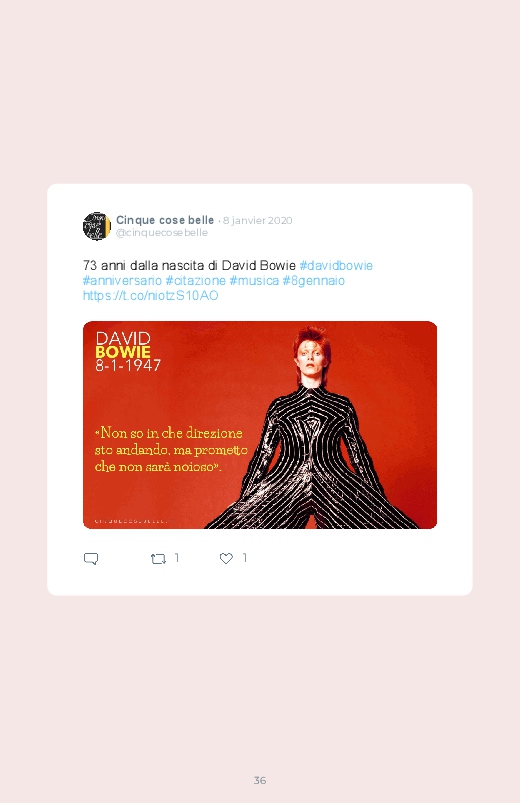This screenshot has width=520, height=803.
Task: Open the #anniversario hashtag
Action: coord(122,281)
